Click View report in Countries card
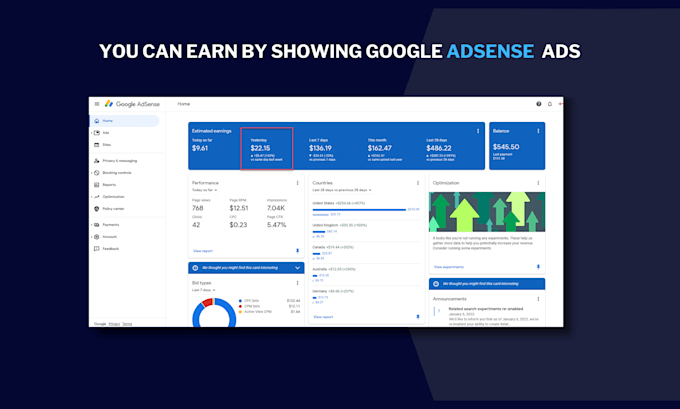This screenshot has height=409, width=680. click(323, 317)
